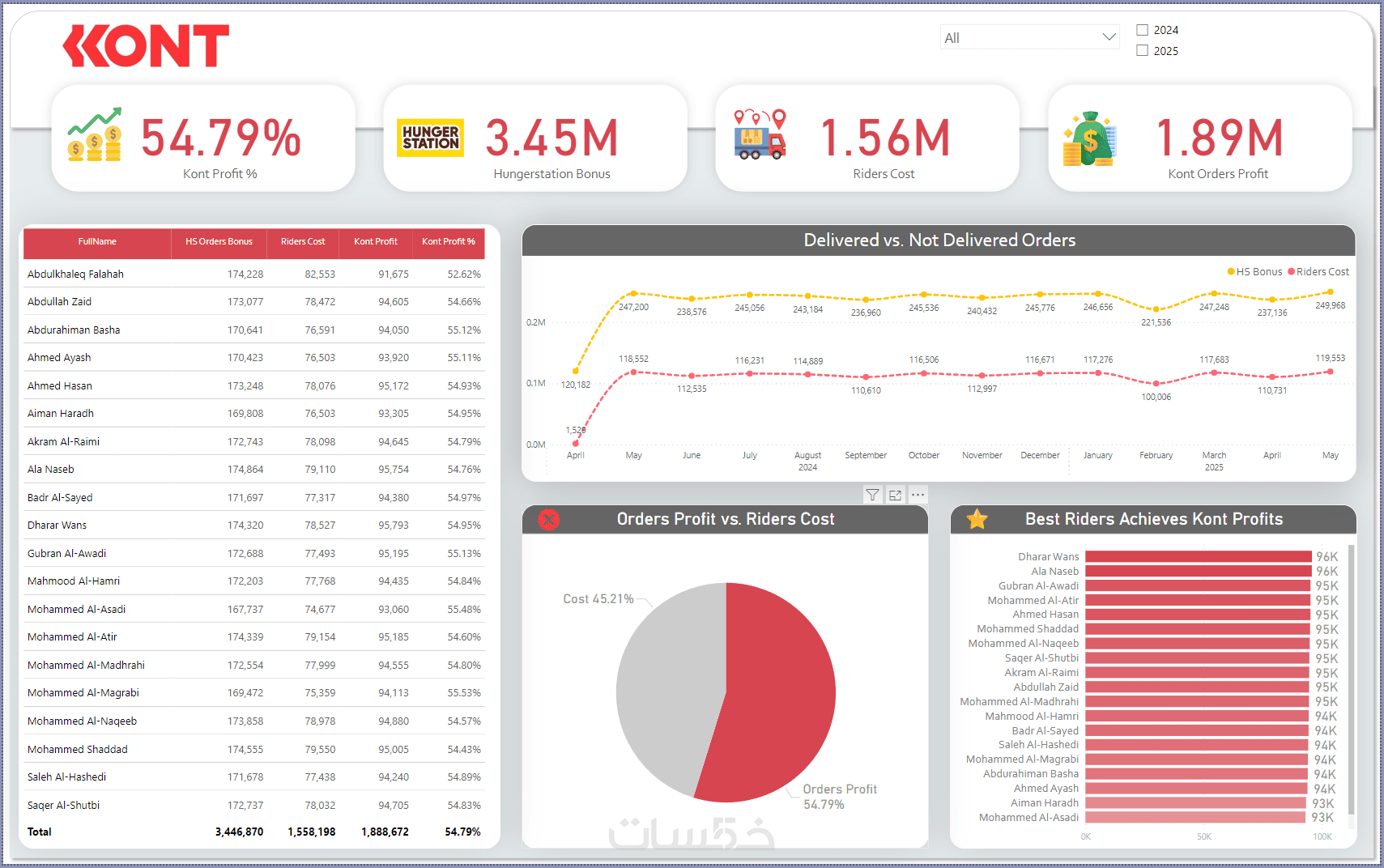Select the Mohammed Al-Asadi bar in Best Riders

[1195, 817]
